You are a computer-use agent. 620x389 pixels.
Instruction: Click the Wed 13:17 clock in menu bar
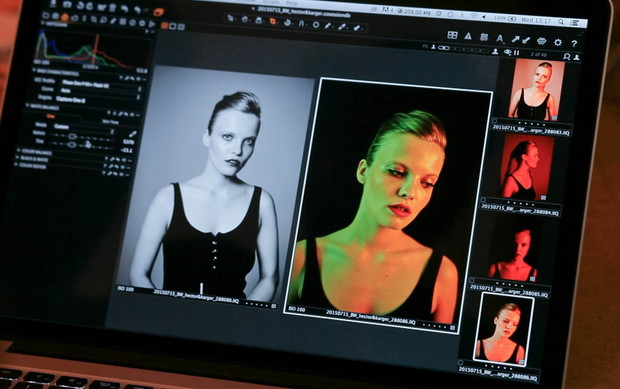tap(537, 20)
